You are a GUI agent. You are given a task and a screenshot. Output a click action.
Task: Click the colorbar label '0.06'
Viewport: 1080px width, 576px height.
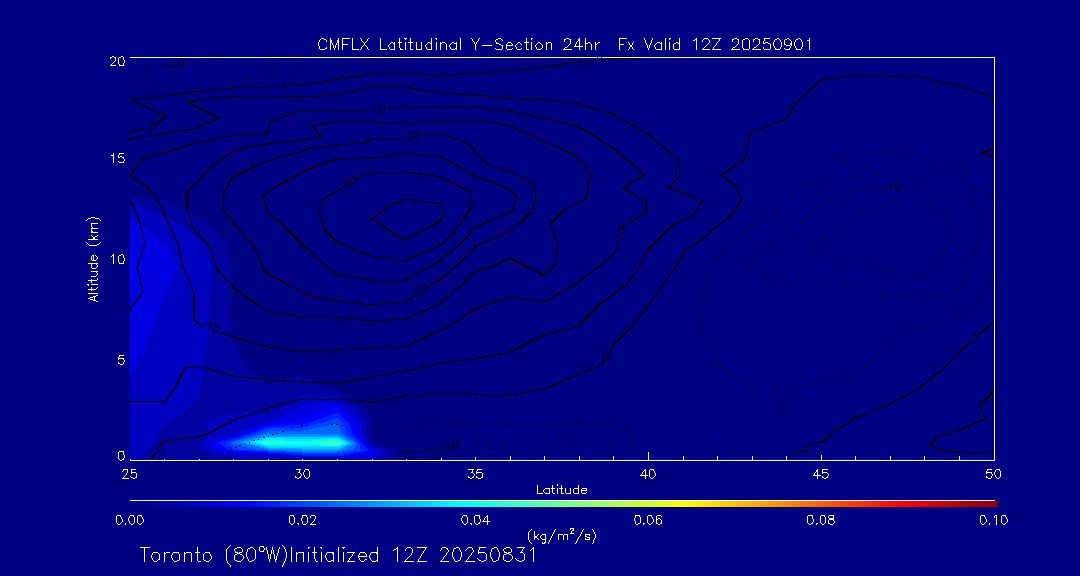[x=648, y=520]
